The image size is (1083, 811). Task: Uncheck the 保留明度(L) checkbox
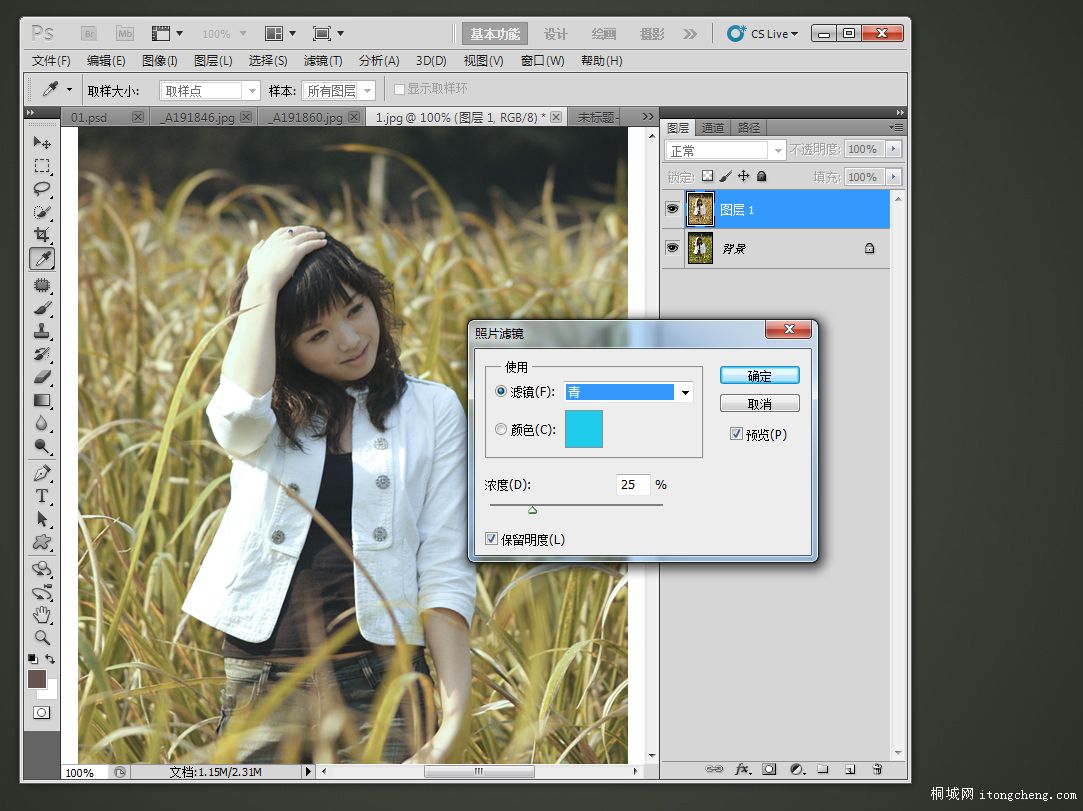(x=491, y=539)
